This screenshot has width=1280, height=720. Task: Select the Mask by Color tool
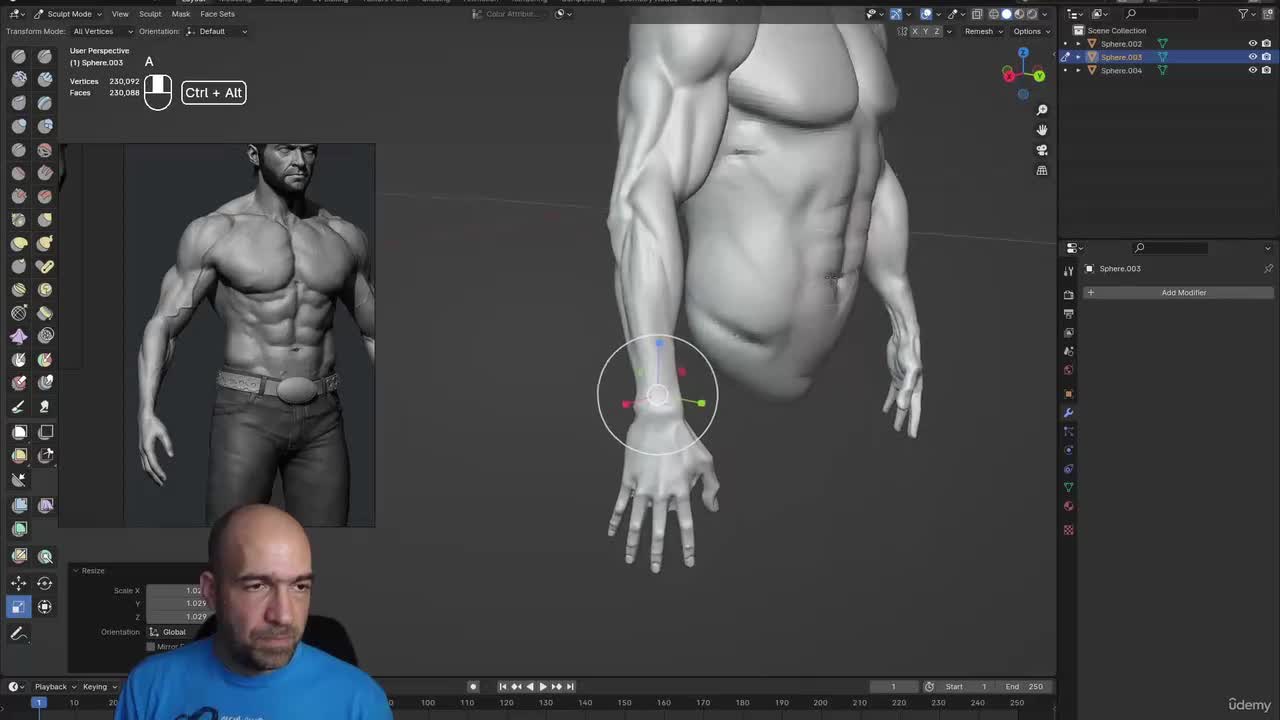[x=45, y=556]
